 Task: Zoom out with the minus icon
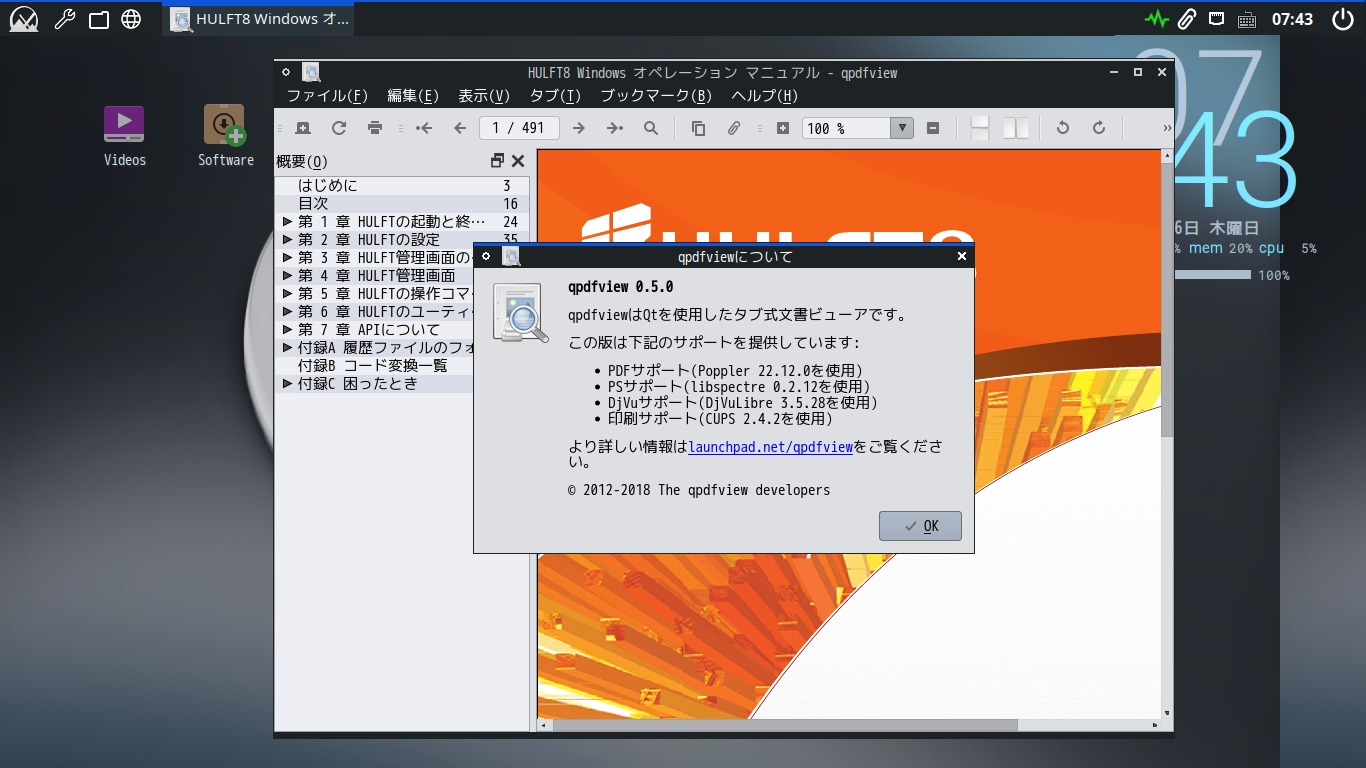(x=933, y=128)
